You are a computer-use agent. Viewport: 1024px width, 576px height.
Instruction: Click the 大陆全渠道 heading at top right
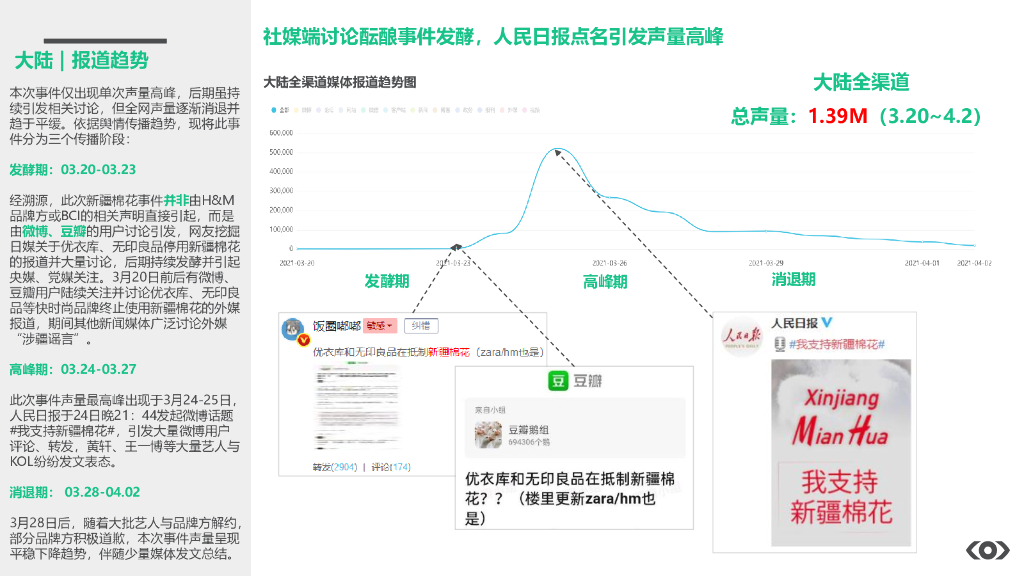[861, 82]
